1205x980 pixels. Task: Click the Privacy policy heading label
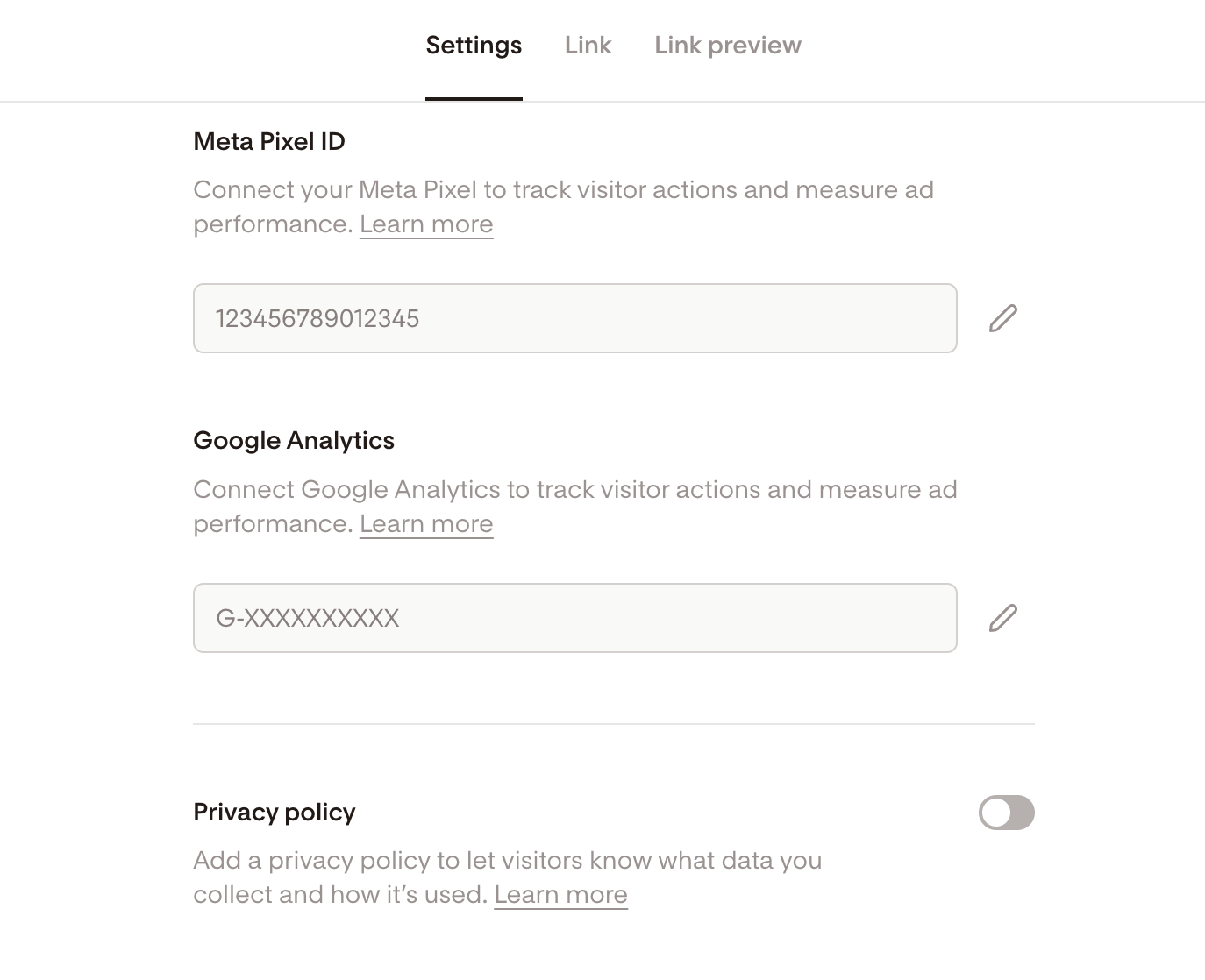275,813
